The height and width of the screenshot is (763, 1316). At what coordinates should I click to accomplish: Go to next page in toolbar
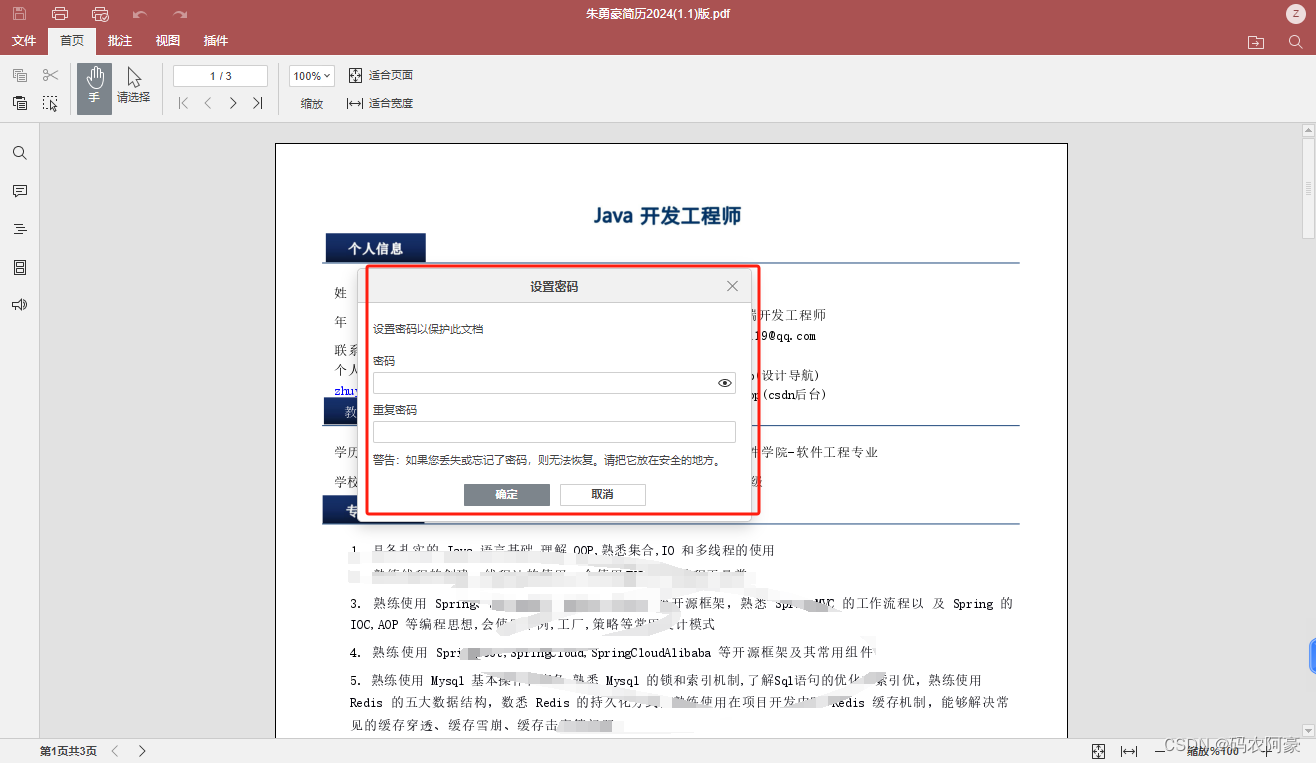pyautogui.click(x=233, y=103)
